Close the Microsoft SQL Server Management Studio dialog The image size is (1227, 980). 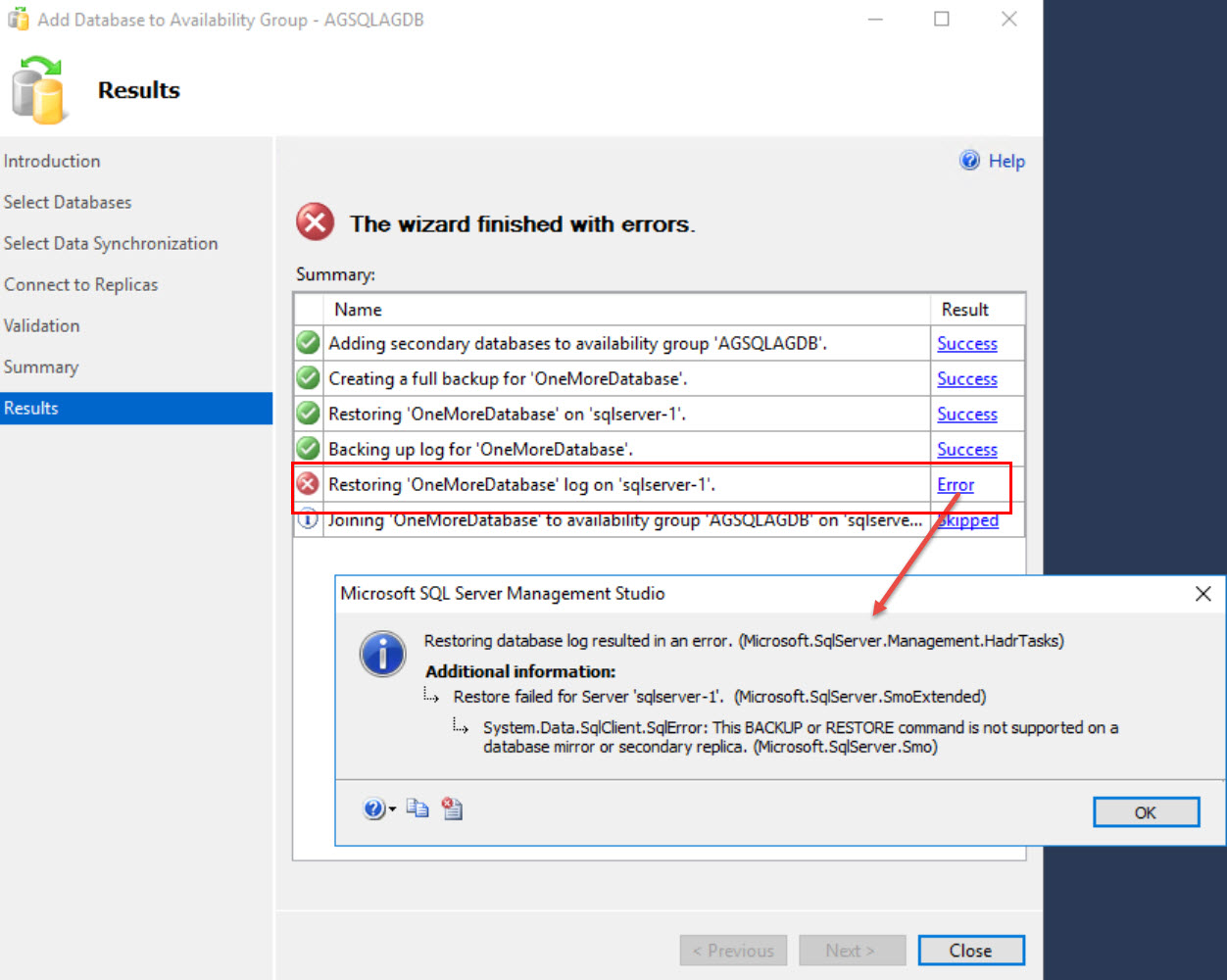pyautogui.click(x=1203, y=594)
